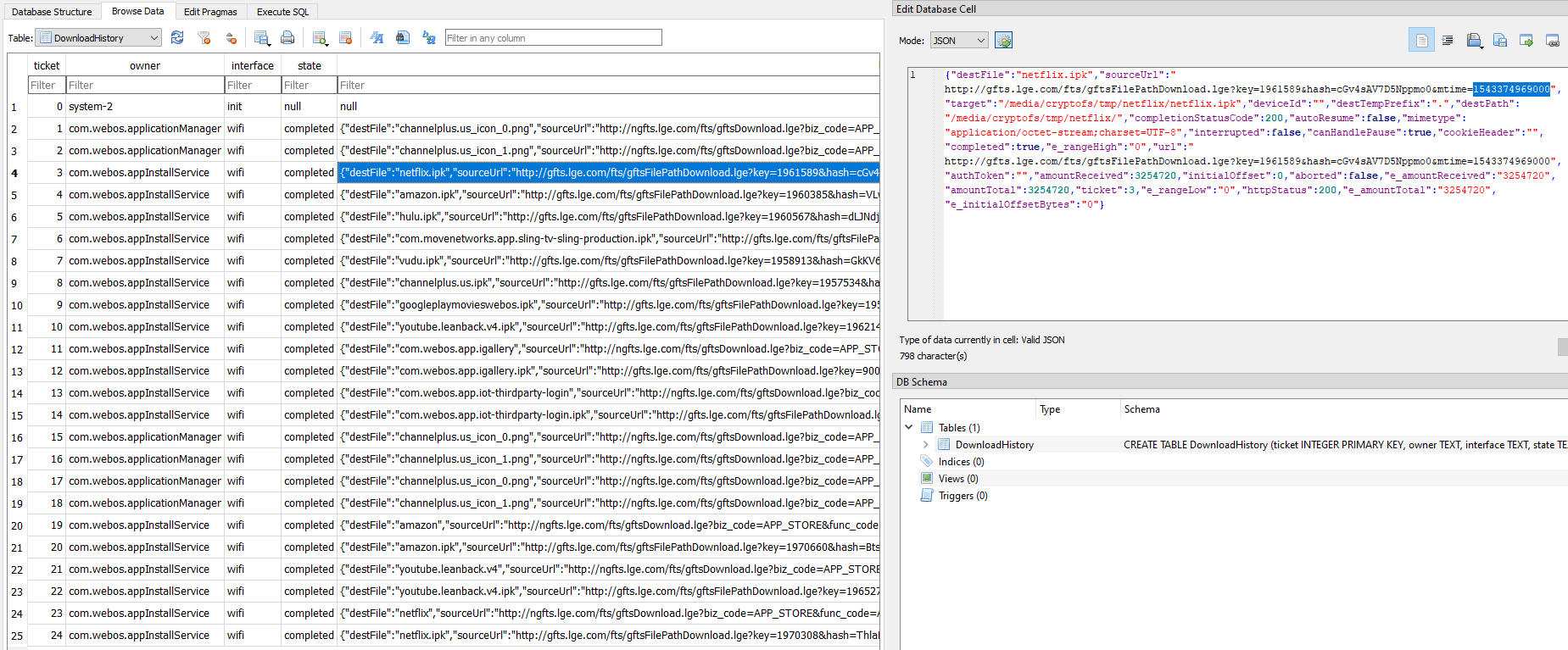
Task: Expand the DownloadHistory tree node
Action: point(925,445)
